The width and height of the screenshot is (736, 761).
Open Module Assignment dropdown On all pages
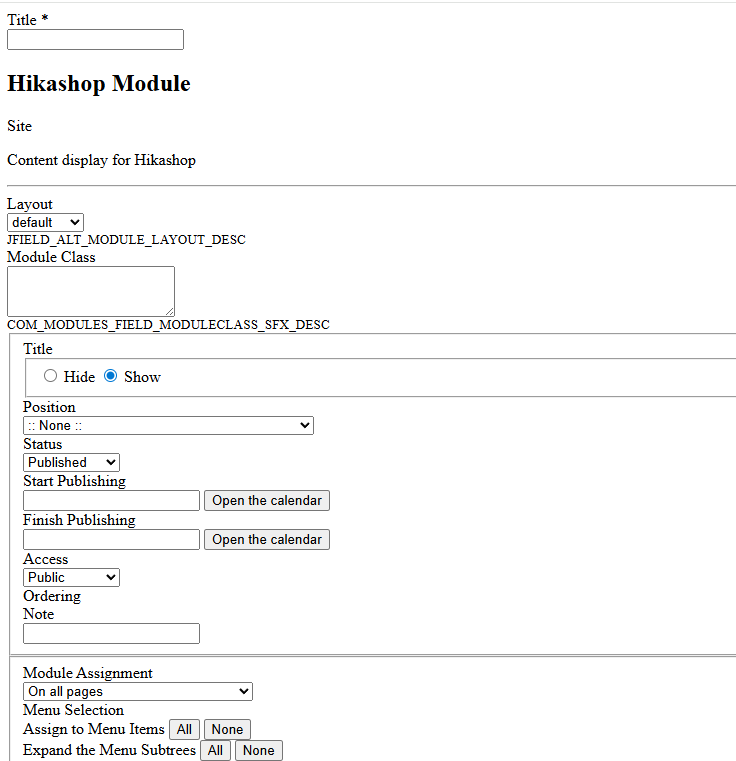point(138,692)
